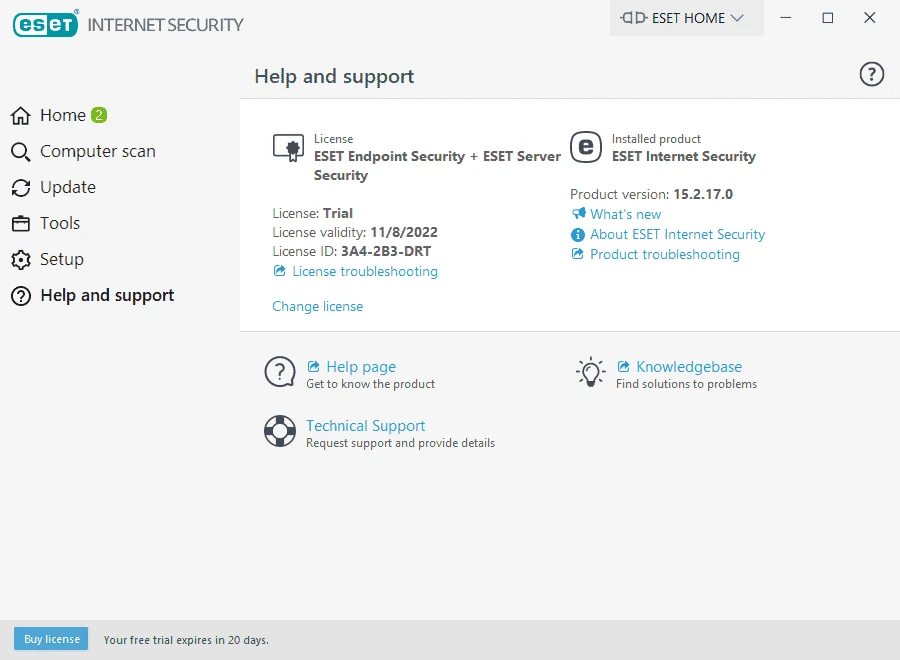Select Help and support in sidebar
This screenshot has height=660, width=900.
(x=107, y=296)
